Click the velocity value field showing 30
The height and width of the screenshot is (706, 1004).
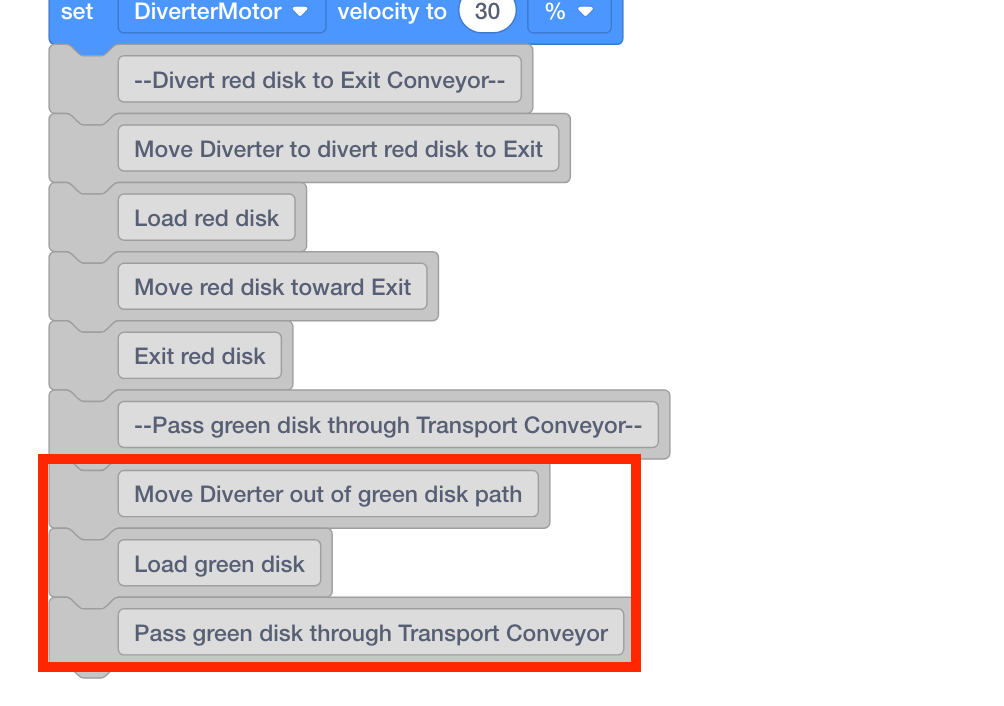(487, 13)
